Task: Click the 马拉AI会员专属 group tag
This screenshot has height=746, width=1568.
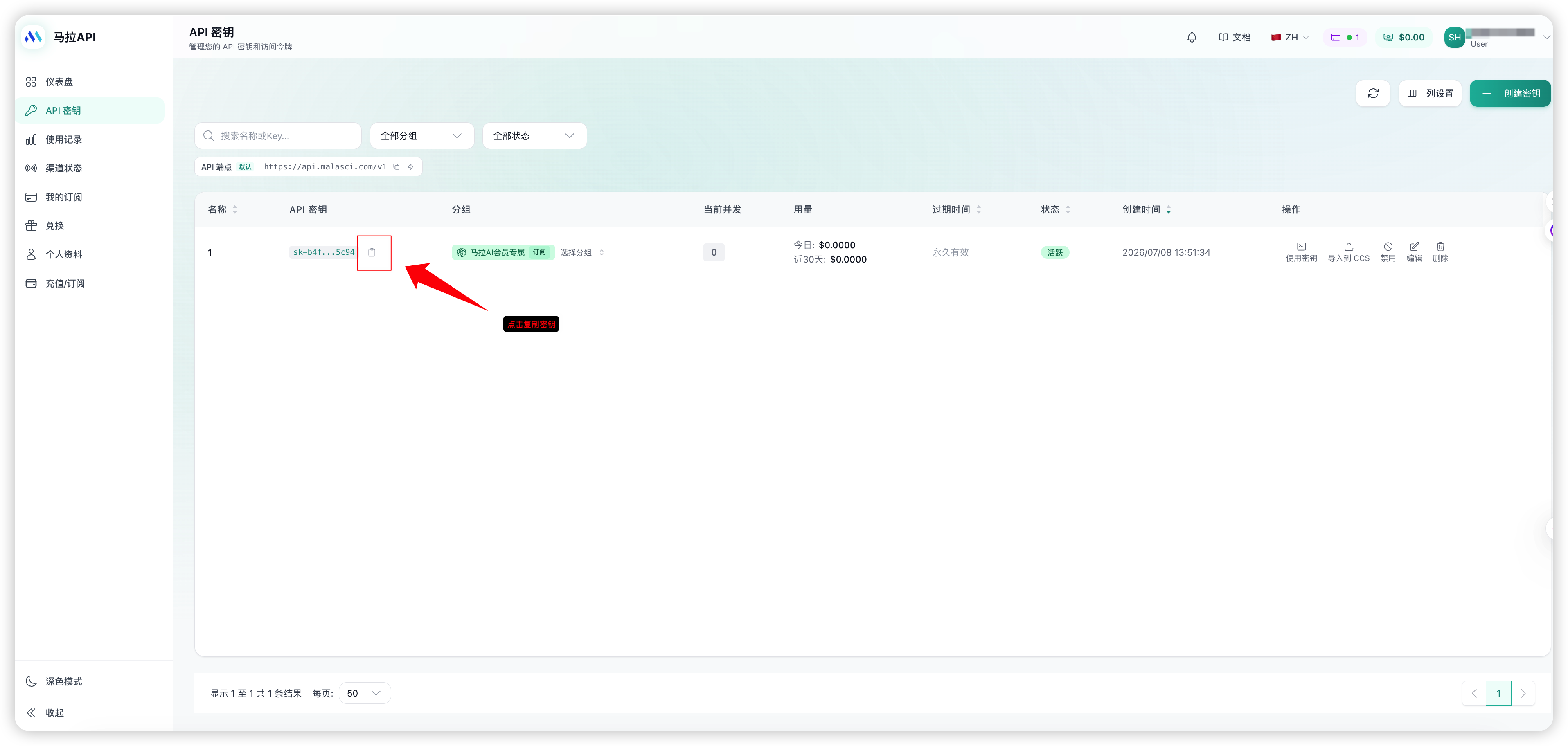Action: tap(503, 252)
